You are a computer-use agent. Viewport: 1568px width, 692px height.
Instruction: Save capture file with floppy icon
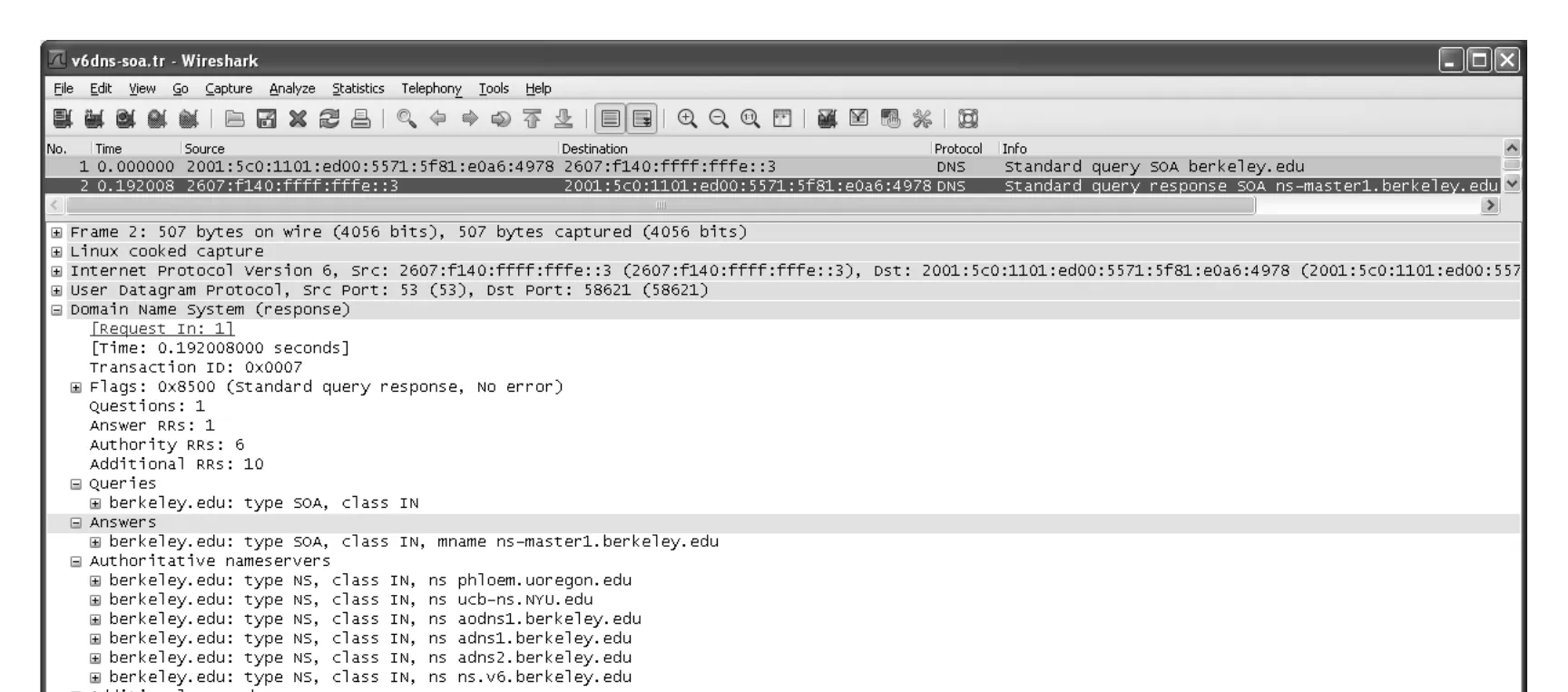pos(267,119)
